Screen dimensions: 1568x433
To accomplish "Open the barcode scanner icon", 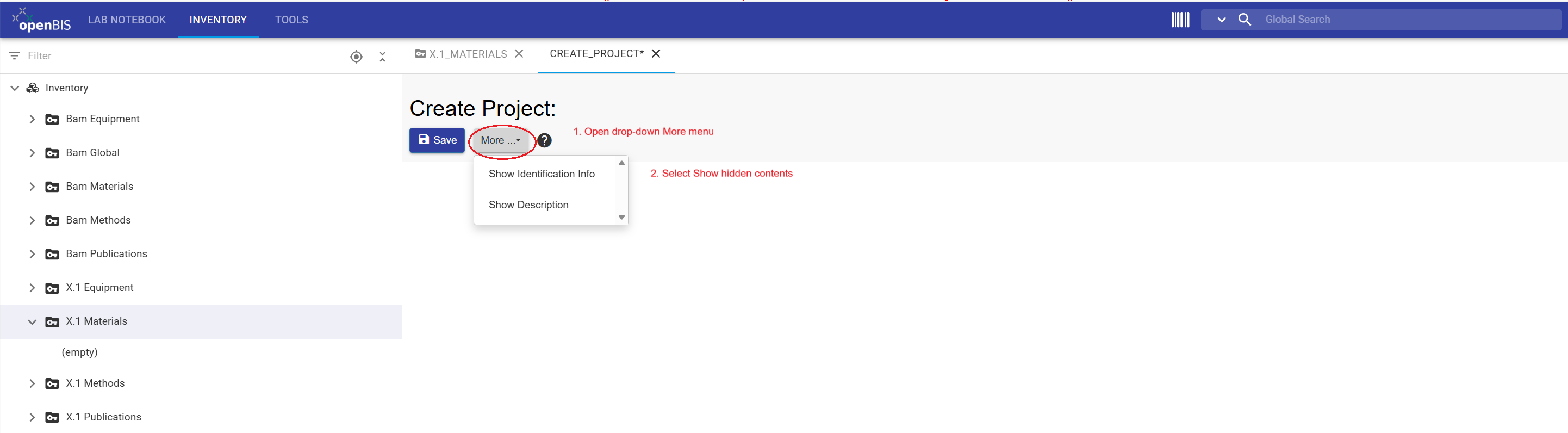I will [1180, 20].
